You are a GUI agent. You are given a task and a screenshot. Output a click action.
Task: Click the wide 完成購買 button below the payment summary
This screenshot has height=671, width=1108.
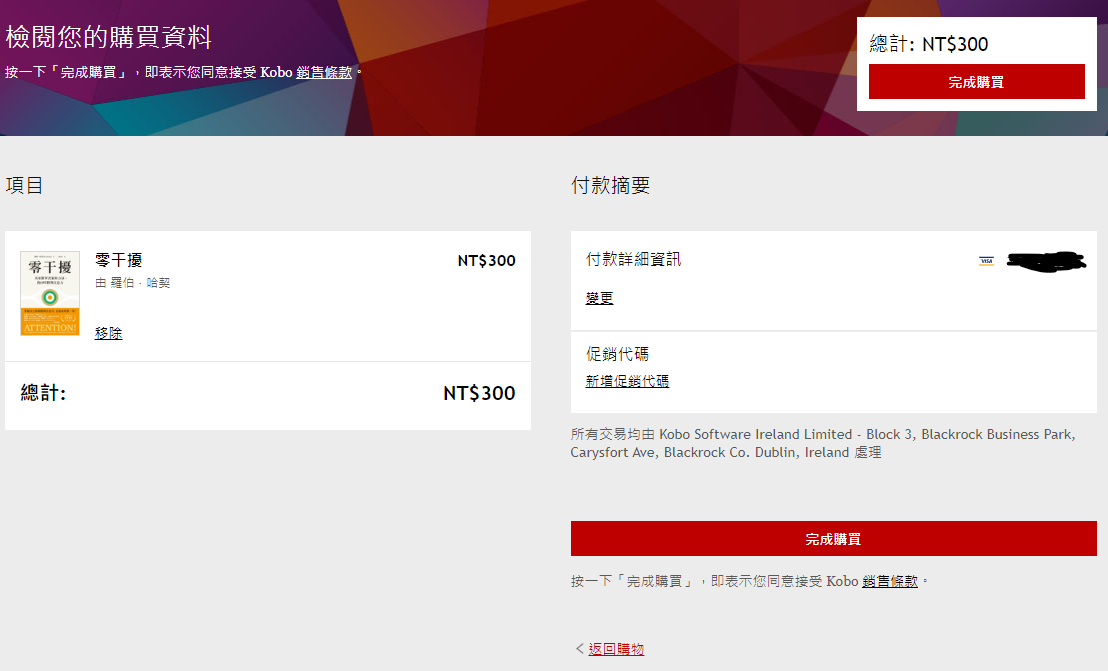(833, 539)
